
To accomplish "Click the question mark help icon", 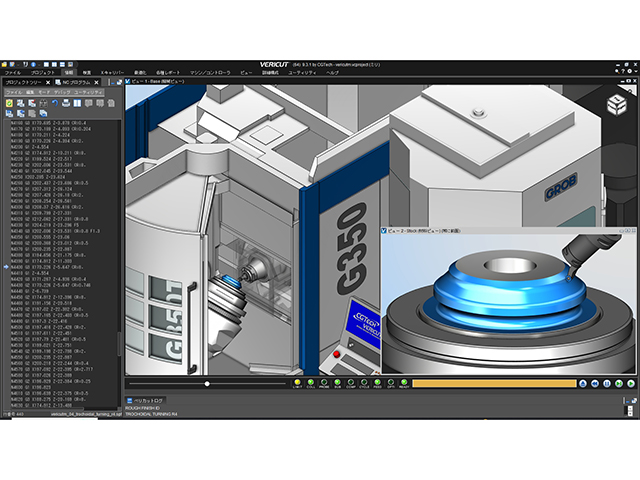I will [623, 71].
